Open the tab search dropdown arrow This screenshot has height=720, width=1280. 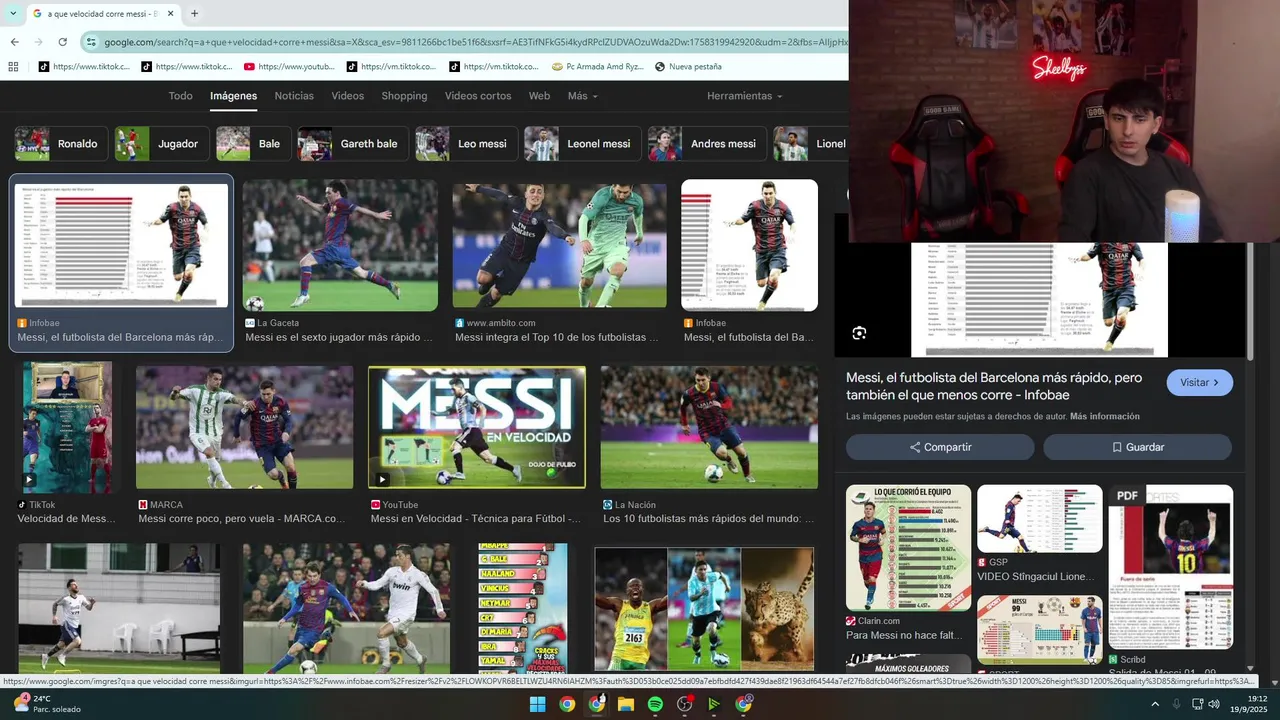pos(11,14)
